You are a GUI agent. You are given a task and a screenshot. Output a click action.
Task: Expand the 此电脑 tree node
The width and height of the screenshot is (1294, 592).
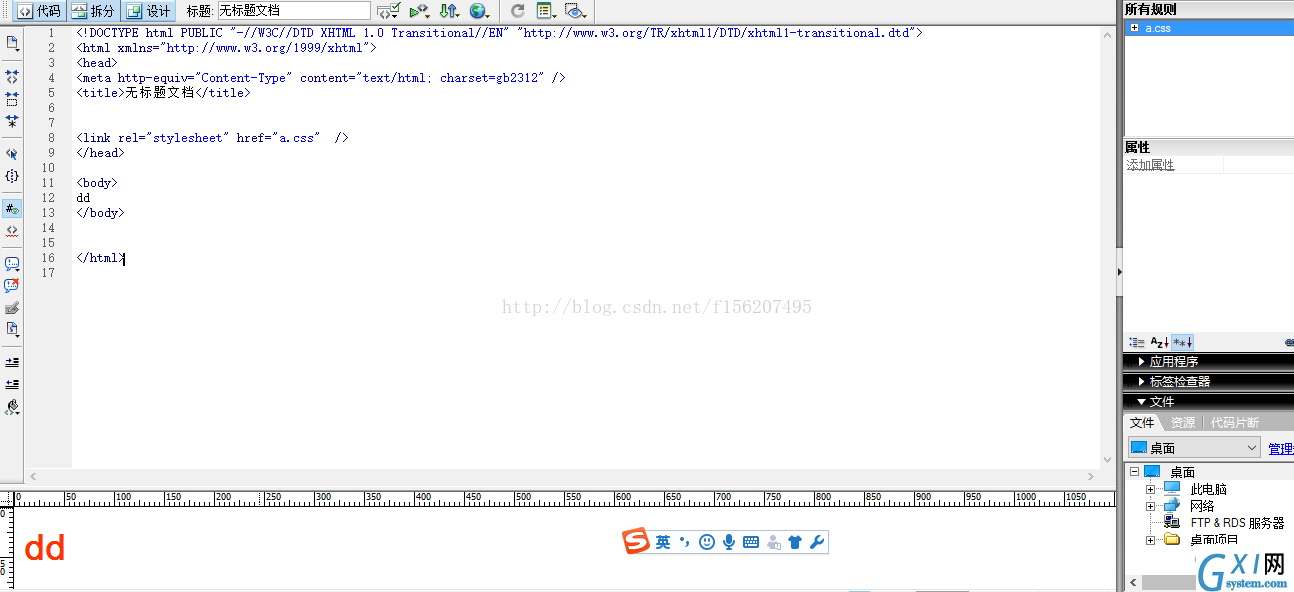point(1151,489)
